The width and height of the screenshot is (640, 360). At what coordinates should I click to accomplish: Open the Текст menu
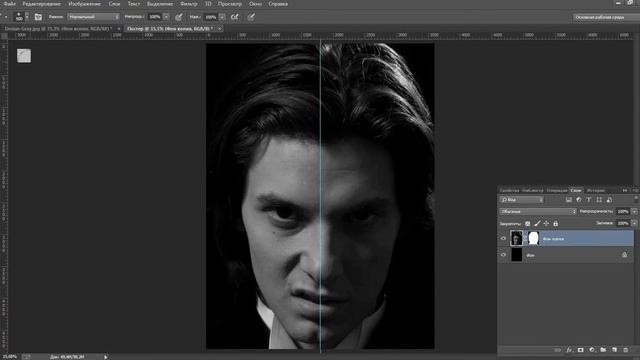pyautogui.click(x=133, y=4)
